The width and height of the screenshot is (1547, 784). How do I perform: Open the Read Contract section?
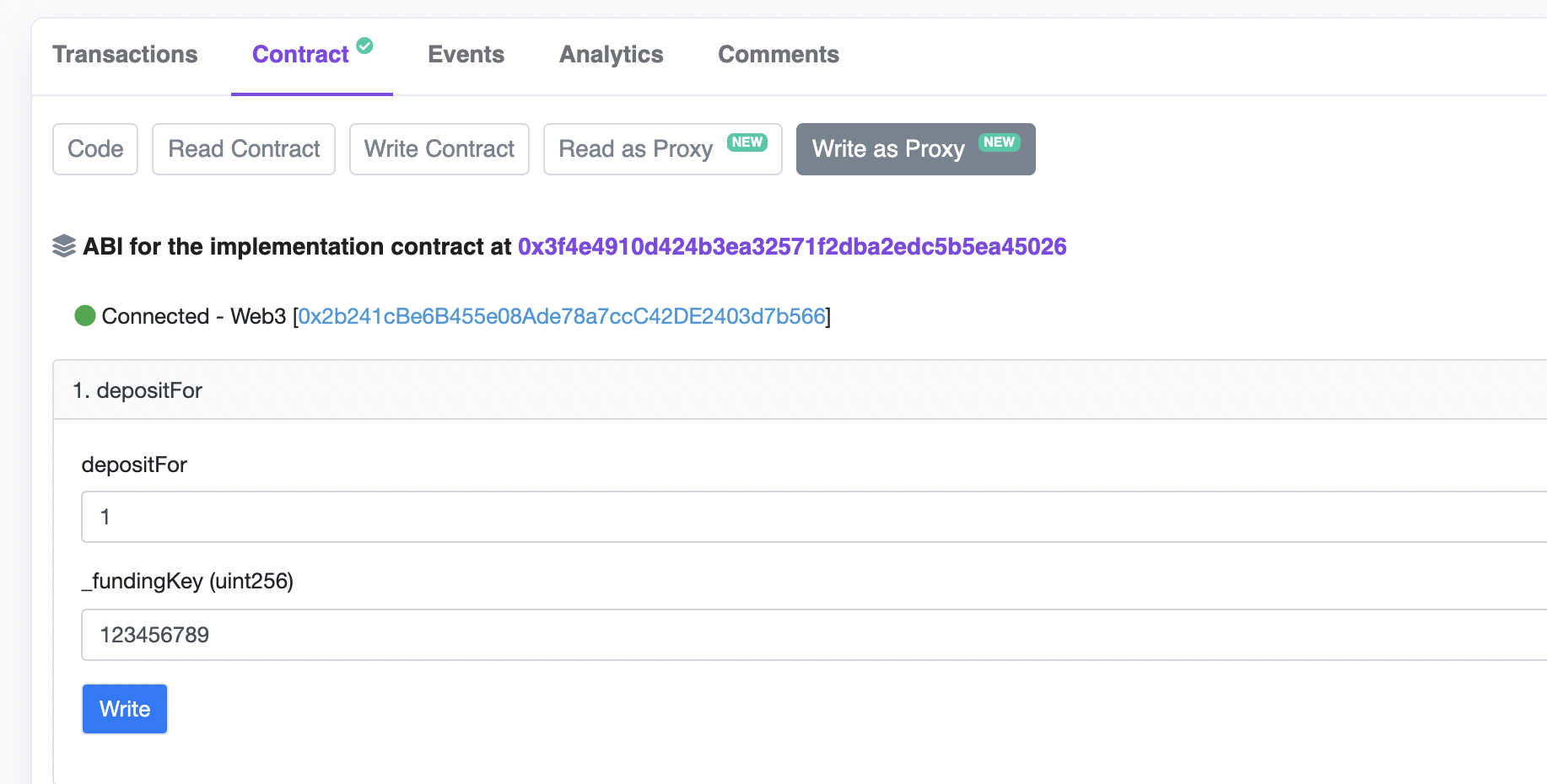click(x=244, y=149)
